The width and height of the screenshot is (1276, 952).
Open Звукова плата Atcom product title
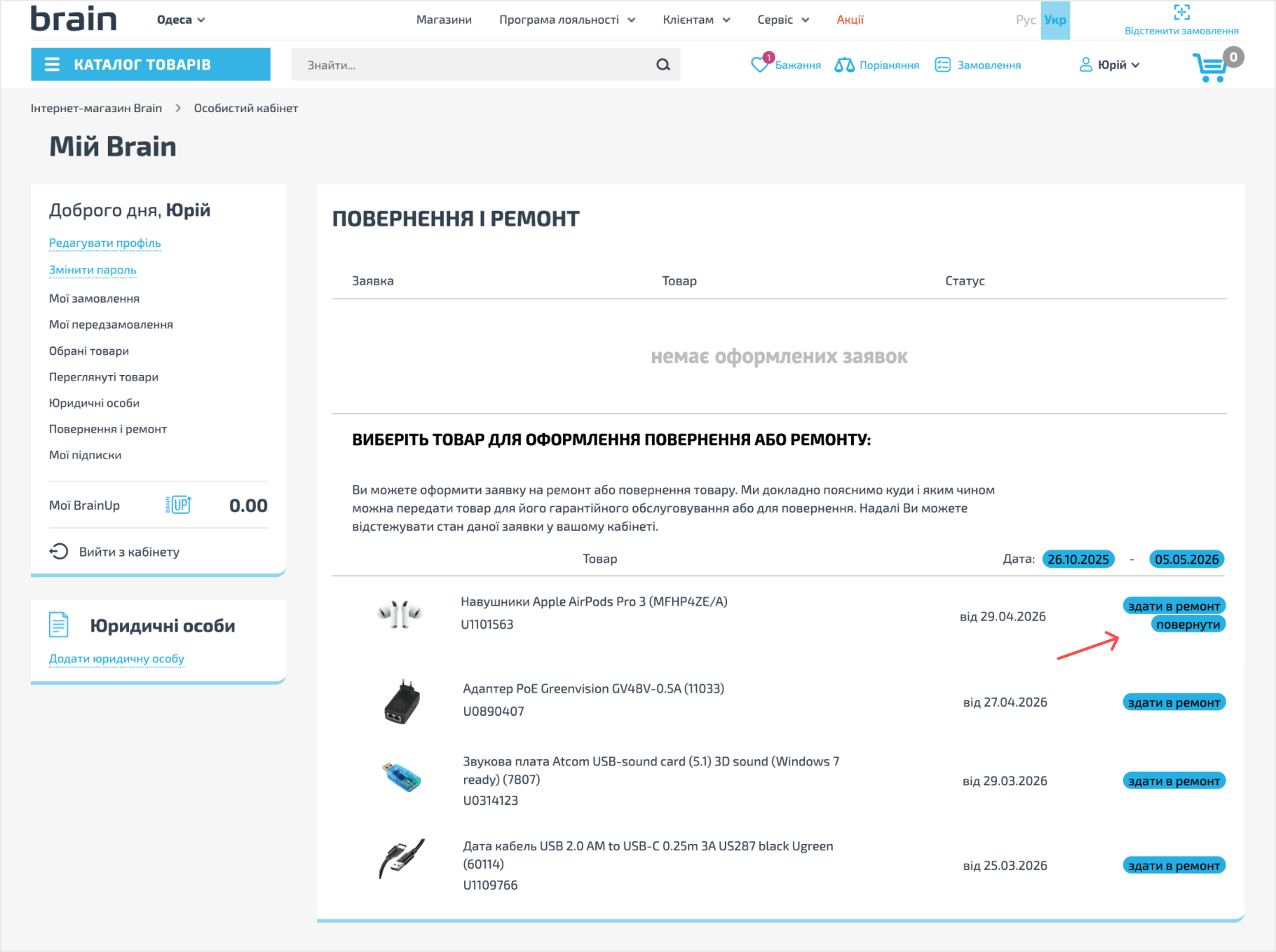click(651, 770)
